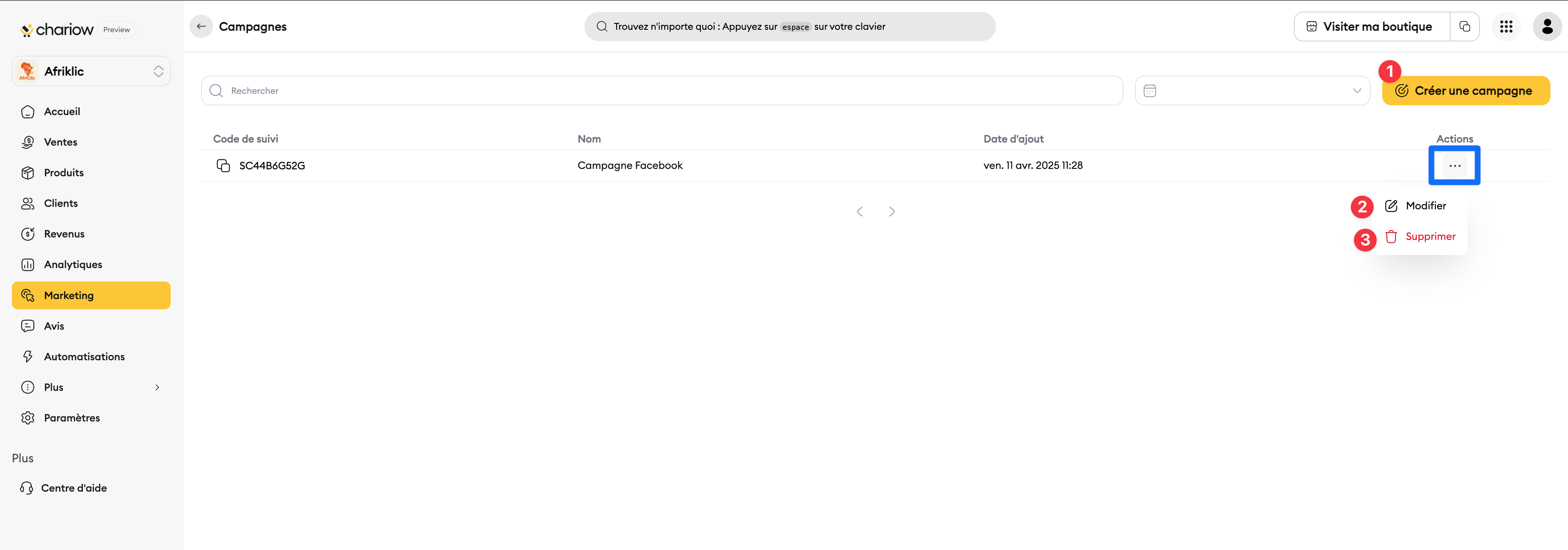The image size is (1568, 550).
Task: Click the Paramètres gear icon
Action: coord(28,418)
